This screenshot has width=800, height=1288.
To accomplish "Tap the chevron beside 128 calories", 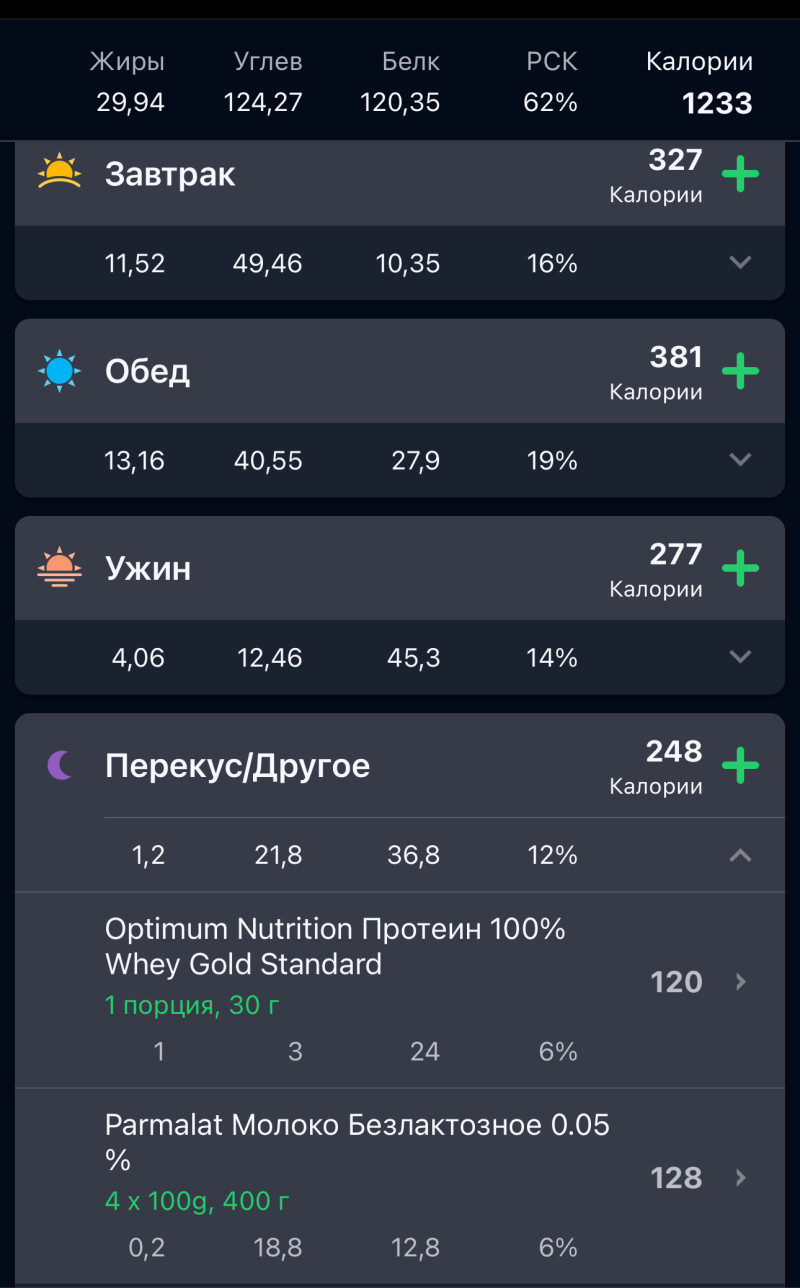I will click(741, 1178).
